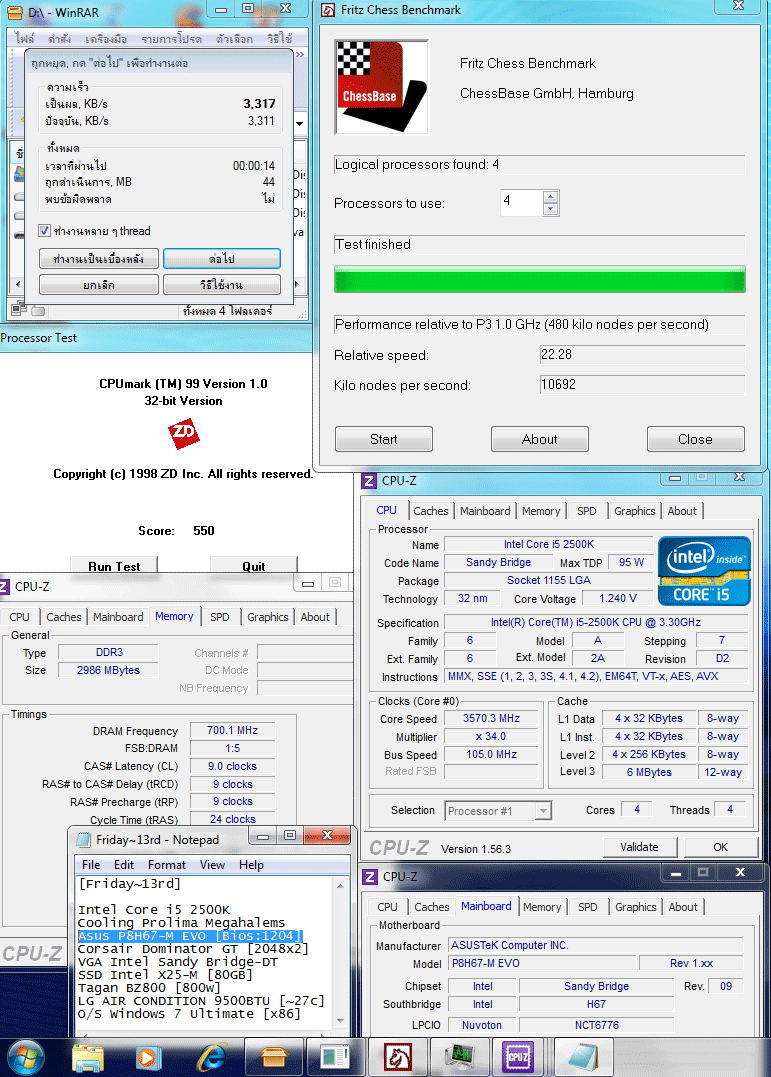
Task: Click mainboard Model field P8H67-M EVO
Action: point(541,963)
